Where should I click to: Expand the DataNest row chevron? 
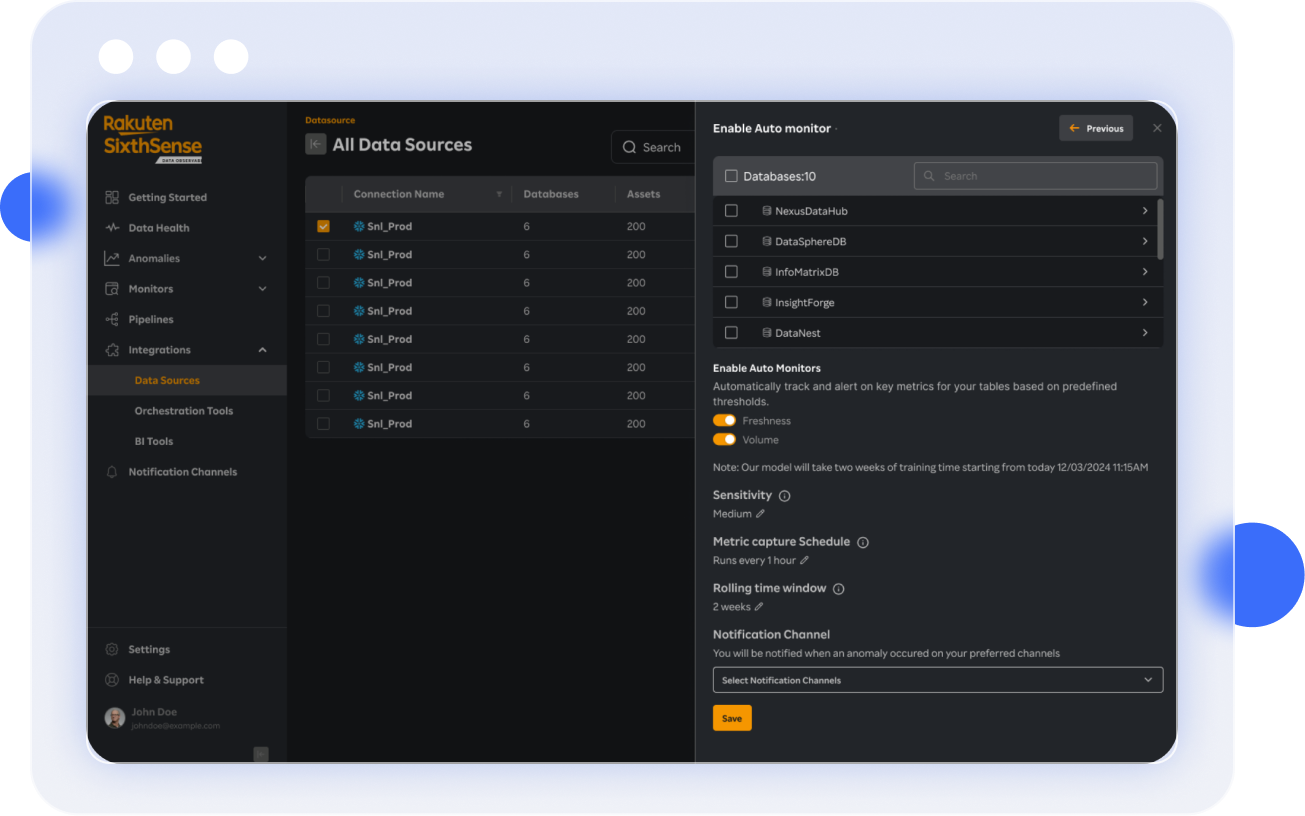[1145, 333]
